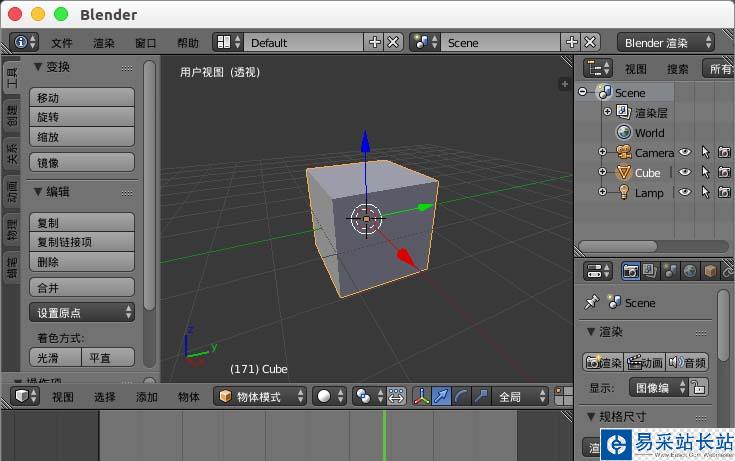735x461 pixels.
Task: Click the Camera object icon
Action: 623,152
